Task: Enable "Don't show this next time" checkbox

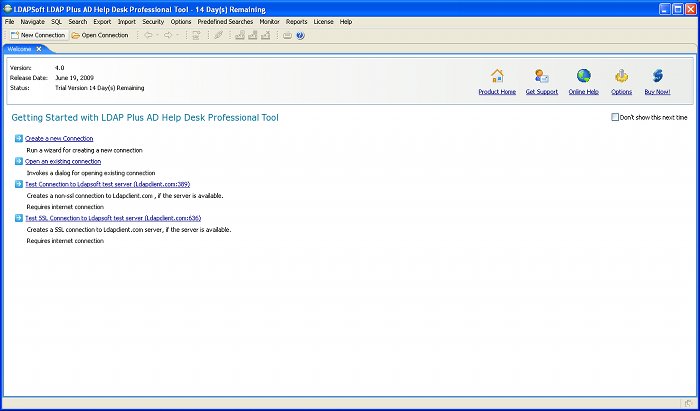Action: coord(615,118)
